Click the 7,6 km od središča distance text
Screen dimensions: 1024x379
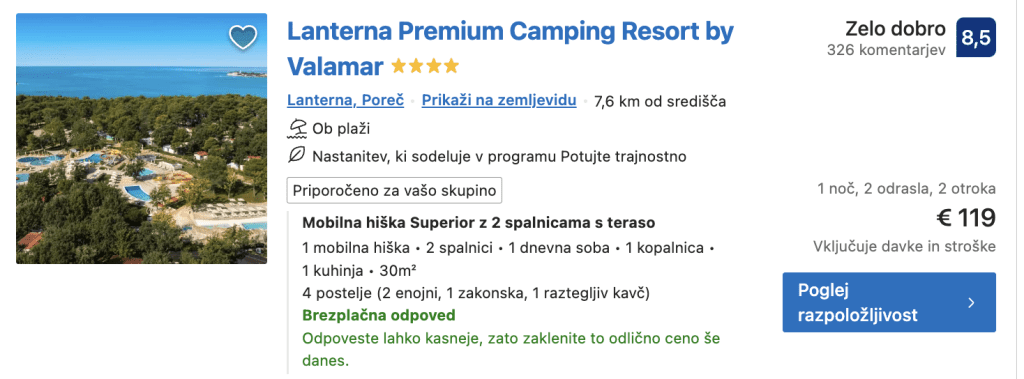pyautogui.click(x=660, y=101)
